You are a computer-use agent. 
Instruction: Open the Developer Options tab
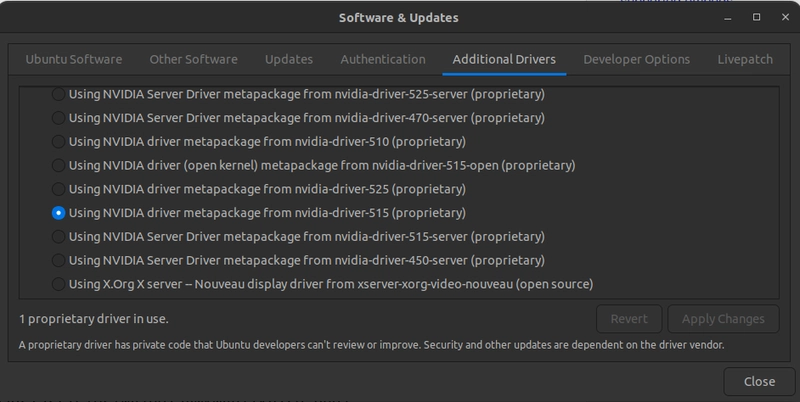[x=637, y=60]
